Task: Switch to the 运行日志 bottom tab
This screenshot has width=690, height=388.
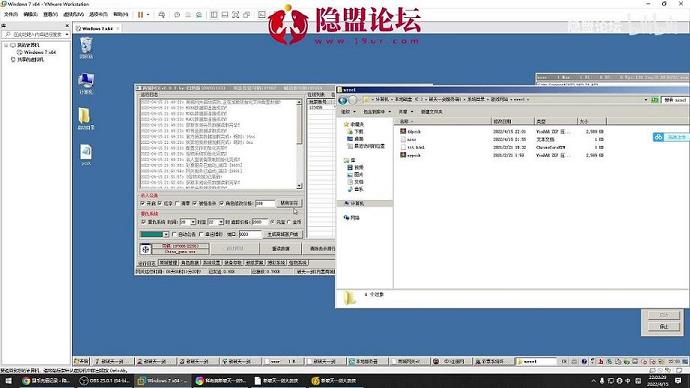Action: click(x=147, y=263)
